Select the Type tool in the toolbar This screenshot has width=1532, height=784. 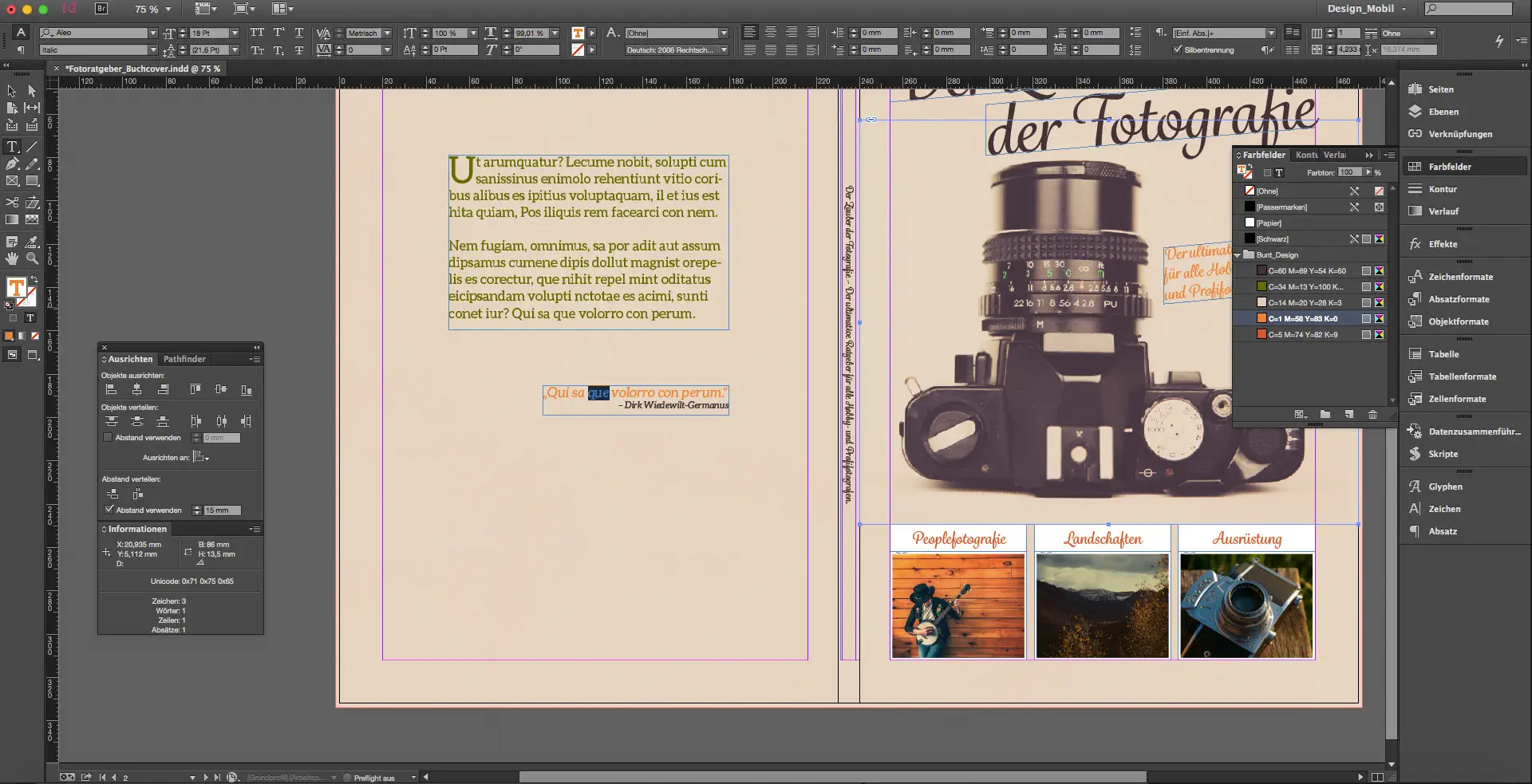coord(12,146)
